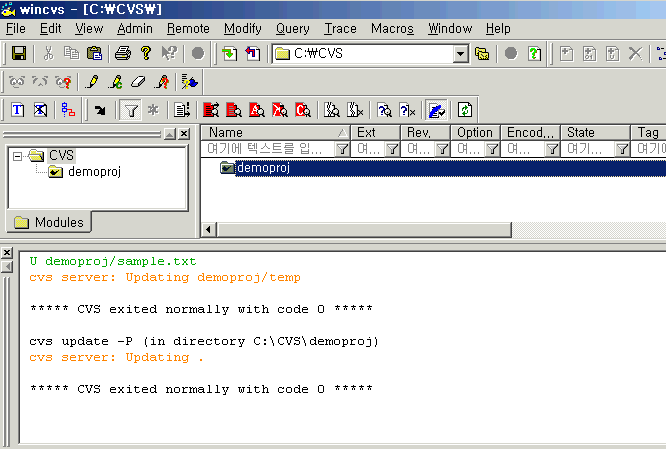Open the Admin menu
The width and height of the screenshot is (666, 449).
134,28
